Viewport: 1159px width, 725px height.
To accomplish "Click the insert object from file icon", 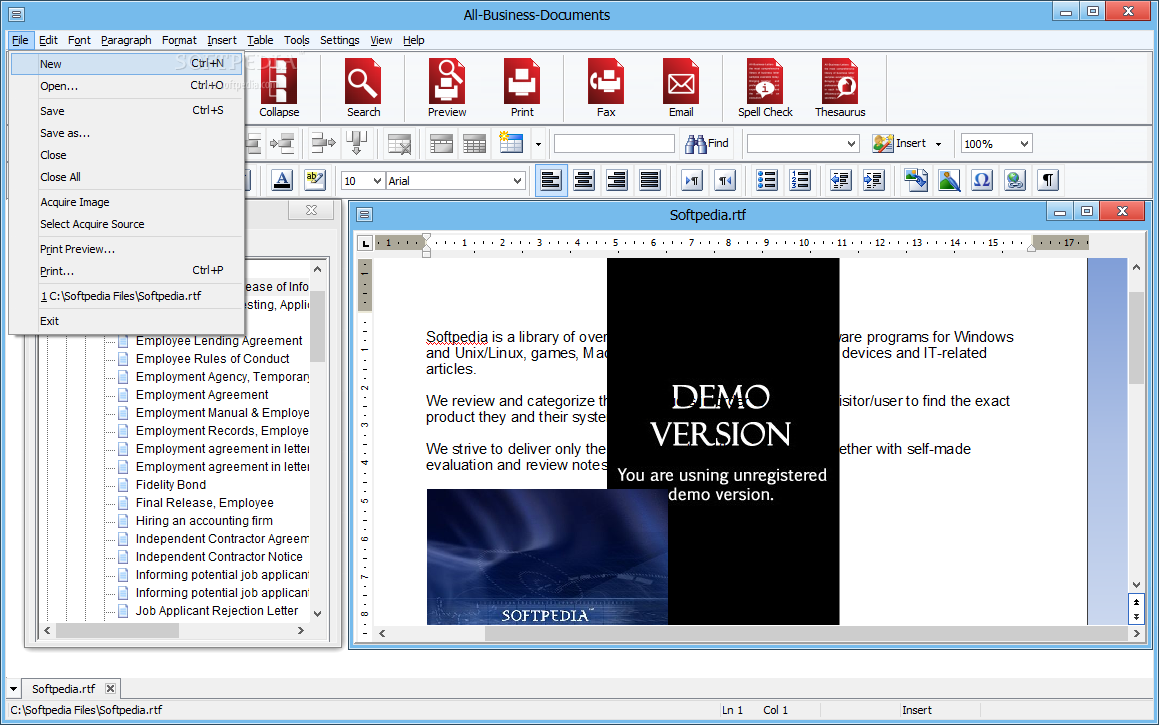I will point(916,180).
